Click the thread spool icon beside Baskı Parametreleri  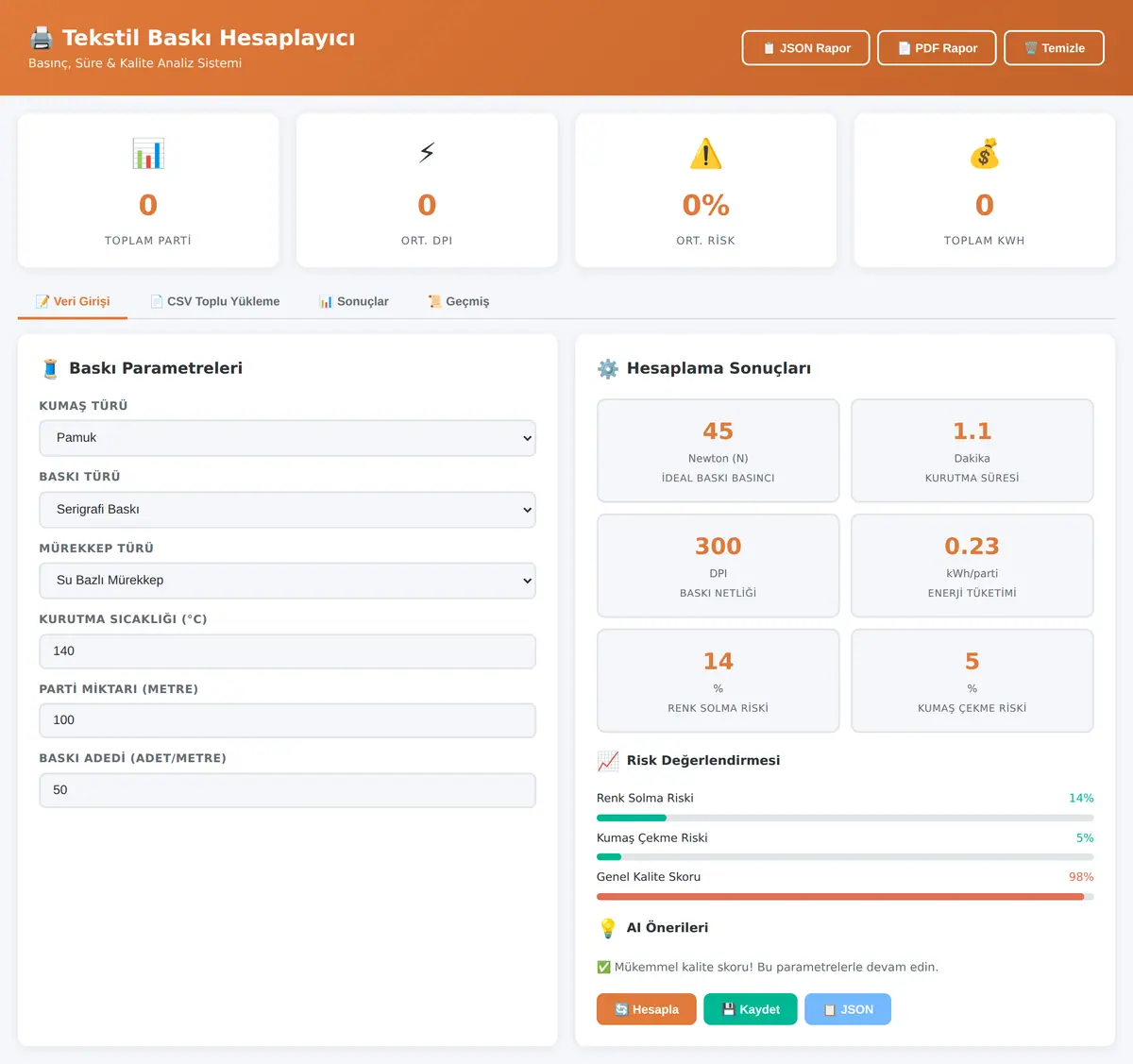(x=50, y=368)
